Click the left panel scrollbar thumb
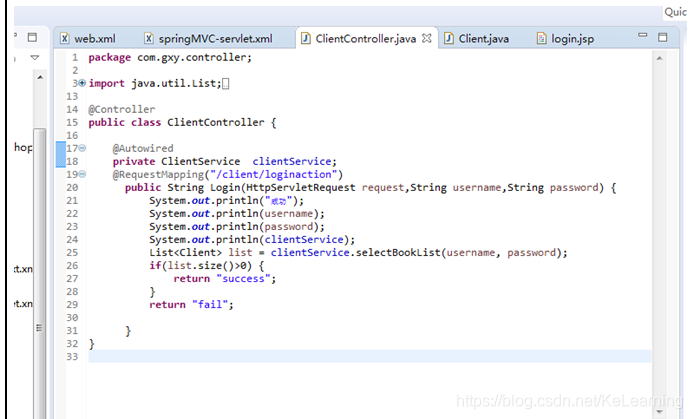The height and width of the screenshot is (419, 692). (x=40, y=274)
